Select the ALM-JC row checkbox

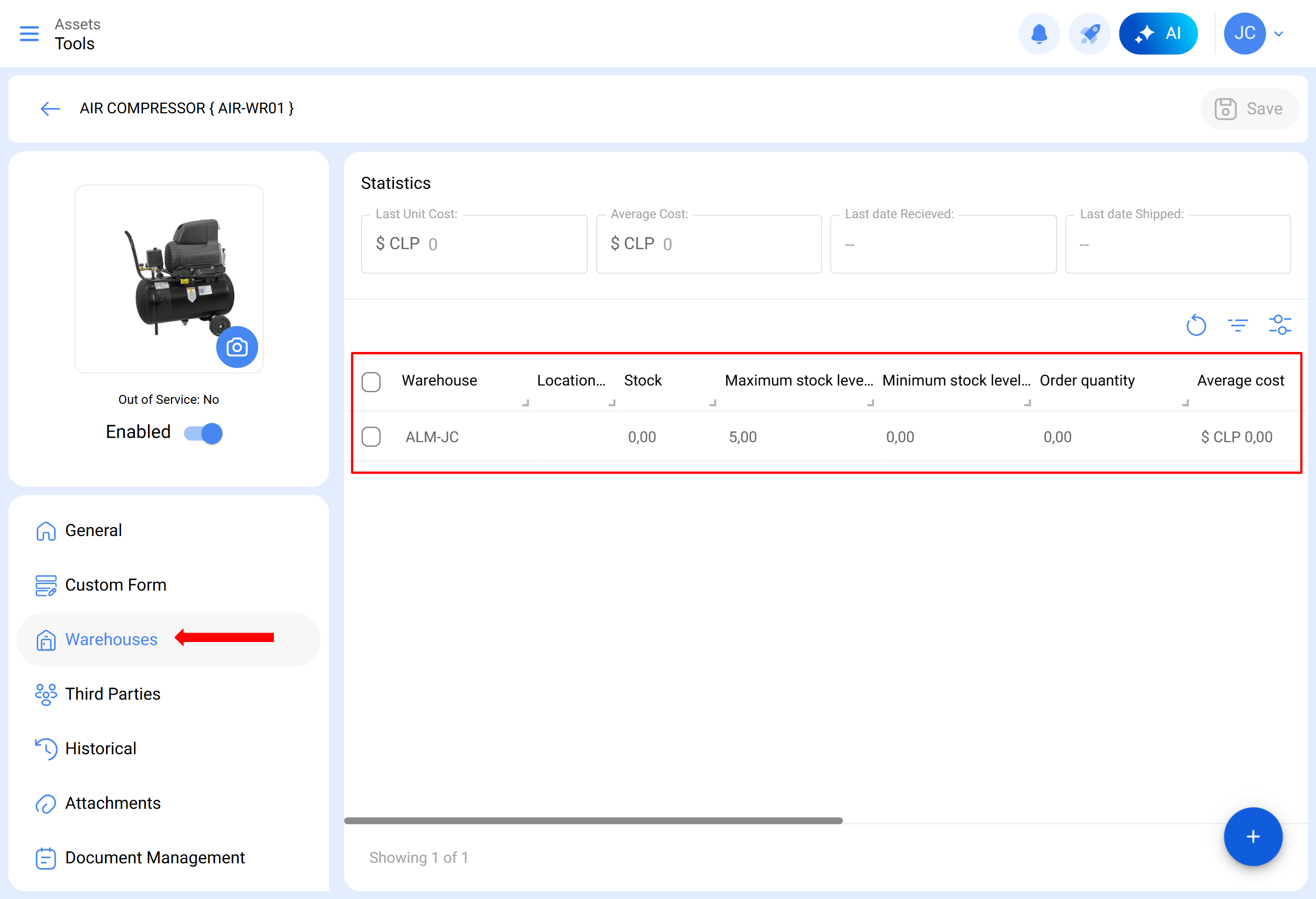[371, 436]
